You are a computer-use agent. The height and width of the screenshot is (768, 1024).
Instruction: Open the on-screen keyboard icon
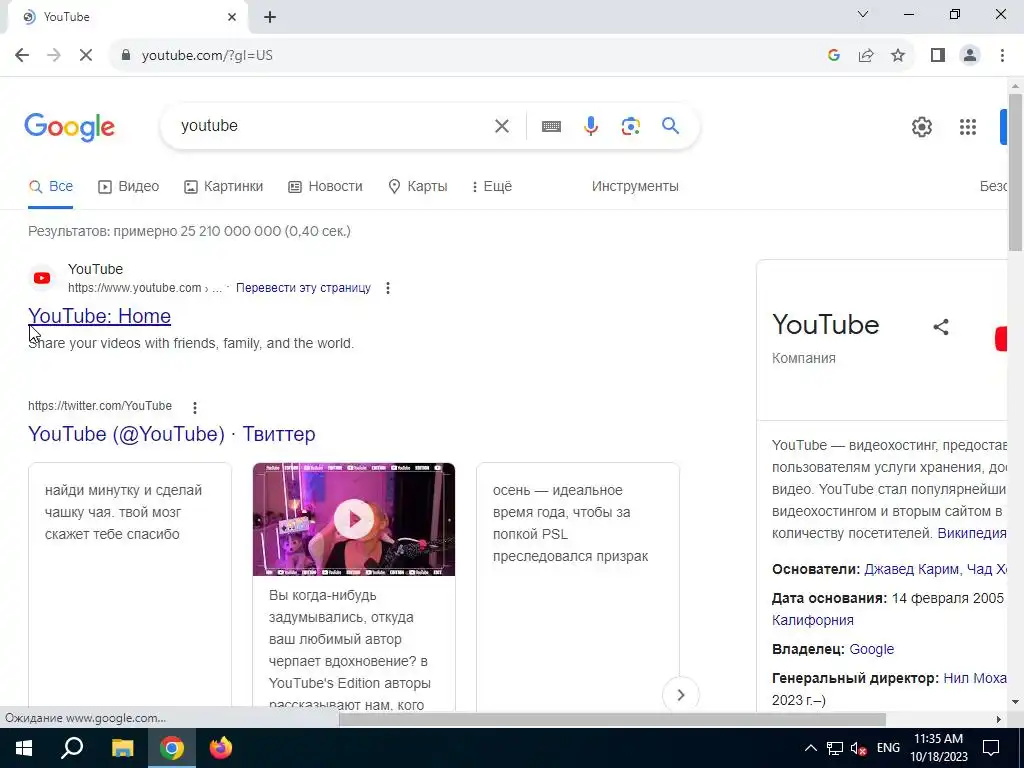point(551,126)
